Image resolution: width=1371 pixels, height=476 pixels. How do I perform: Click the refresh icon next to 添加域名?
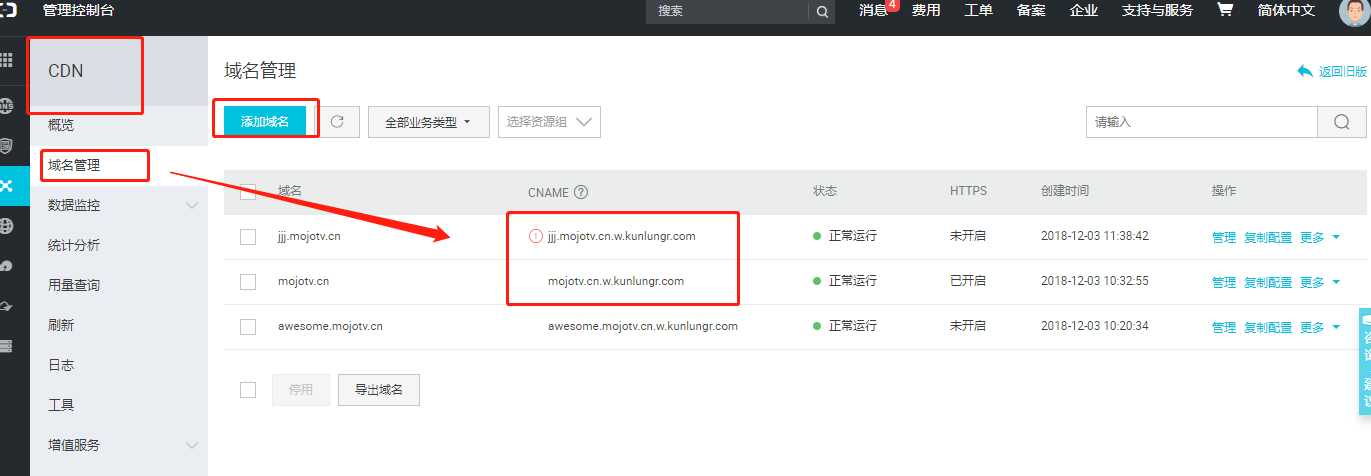338,121
